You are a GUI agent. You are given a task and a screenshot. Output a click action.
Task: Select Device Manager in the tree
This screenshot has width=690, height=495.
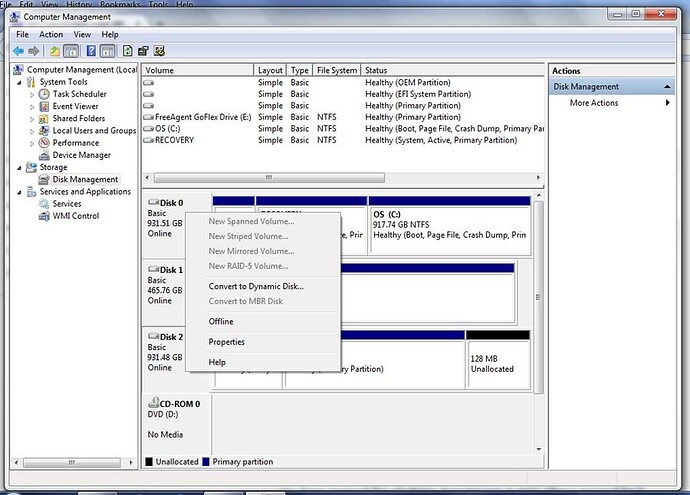click(x=81, y=155)
